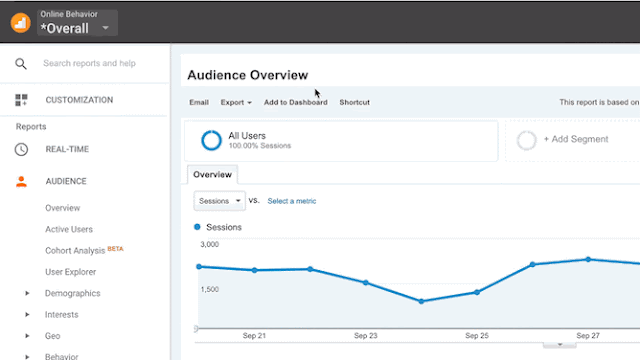
Task: Expand the Interests section
Action: (x=27, y=314)
